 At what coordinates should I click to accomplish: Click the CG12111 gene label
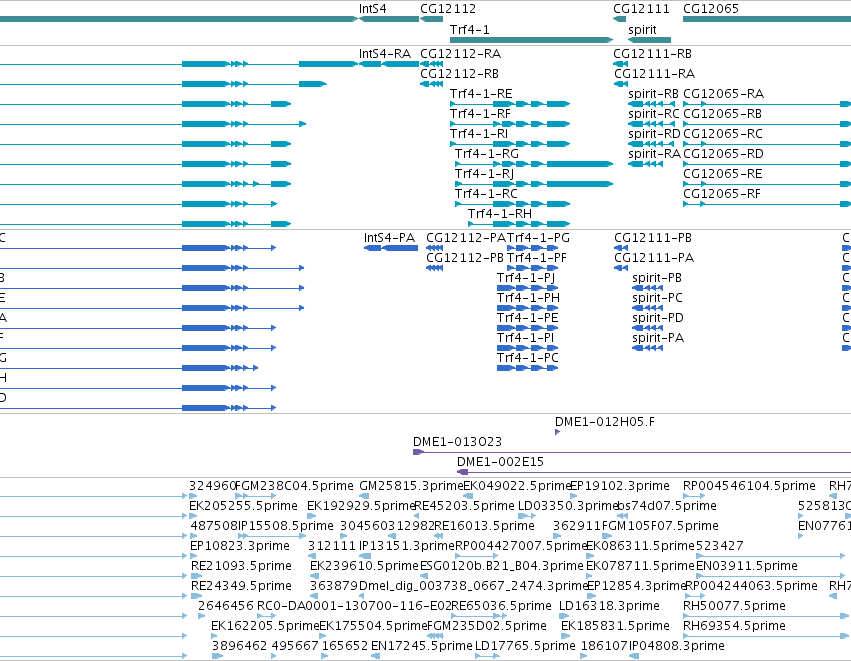pos(641,9)
